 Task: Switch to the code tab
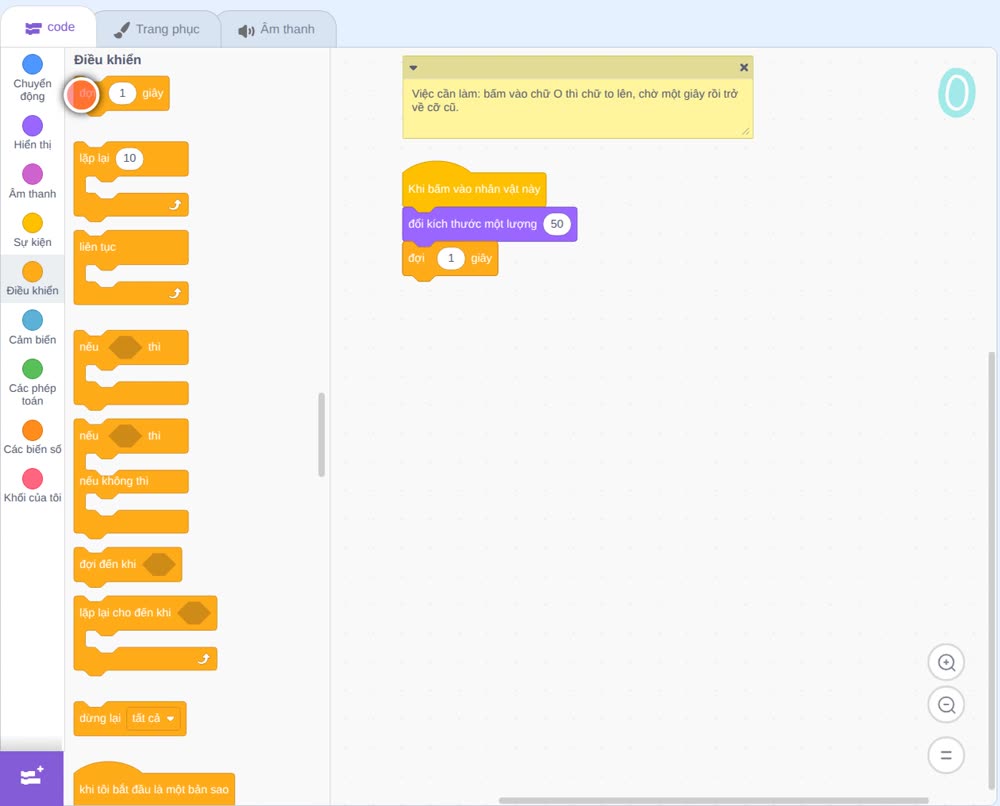[49, 27]
